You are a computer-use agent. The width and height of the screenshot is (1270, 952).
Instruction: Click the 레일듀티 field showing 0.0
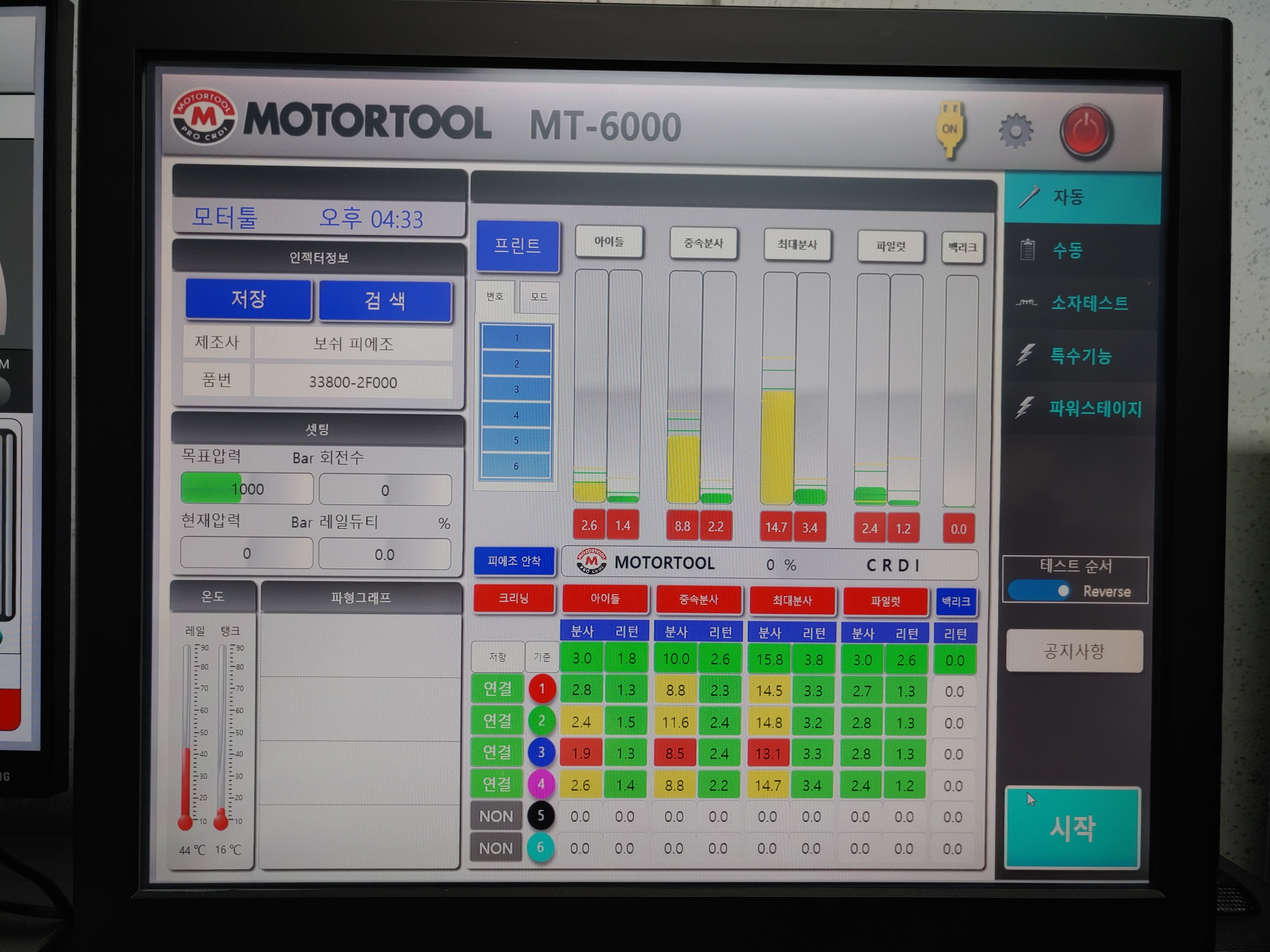385,554
